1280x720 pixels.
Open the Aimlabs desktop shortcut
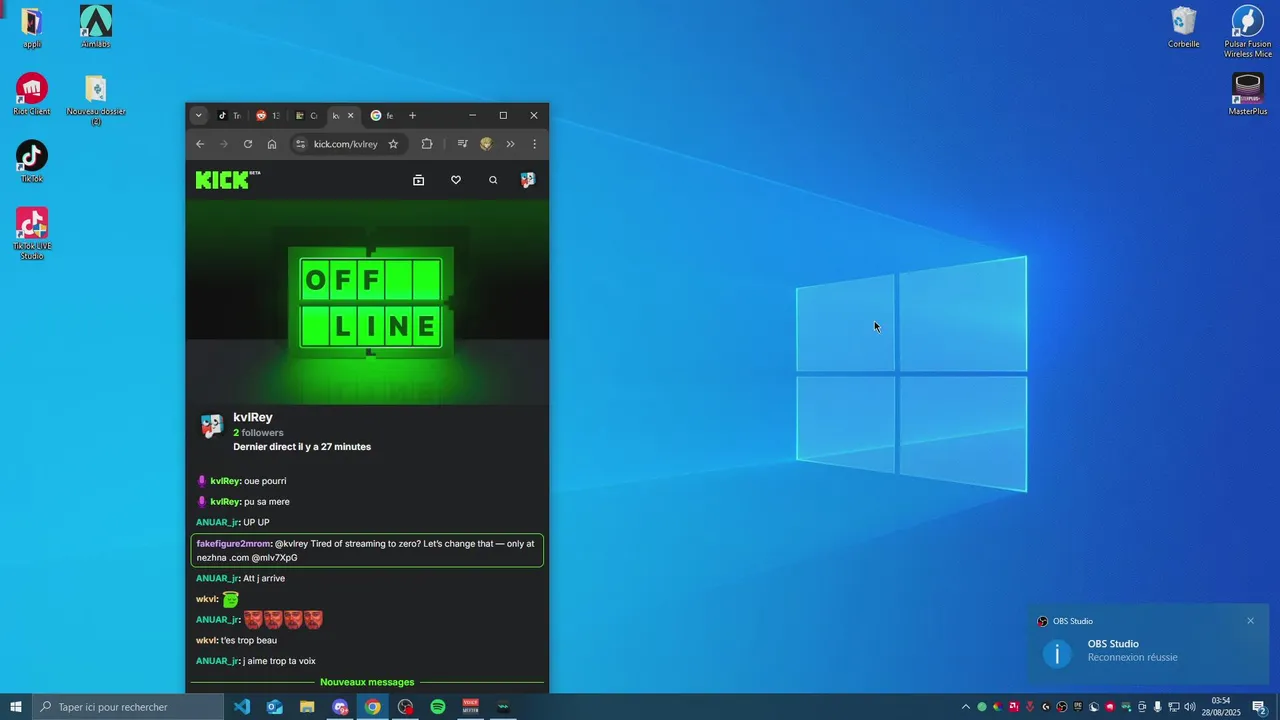coord(96,27)
